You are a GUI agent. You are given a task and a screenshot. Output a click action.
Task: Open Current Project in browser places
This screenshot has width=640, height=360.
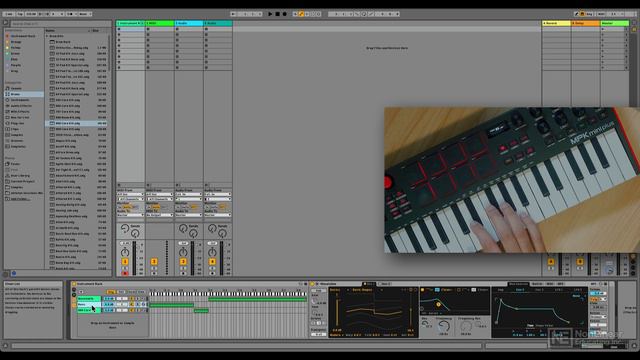pyautogui.click(x=22, y=181)
